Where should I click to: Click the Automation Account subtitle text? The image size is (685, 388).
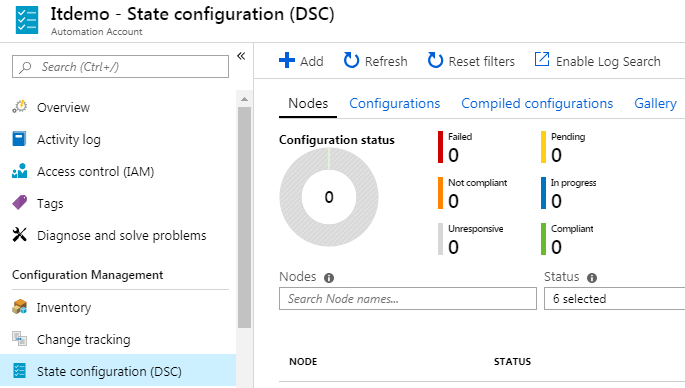point(97,31)
